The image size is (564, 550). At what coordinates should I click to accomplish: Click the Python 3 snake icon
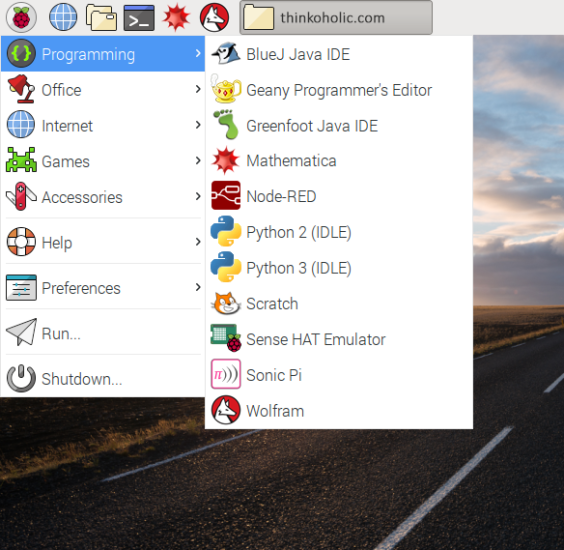(226, 267)
